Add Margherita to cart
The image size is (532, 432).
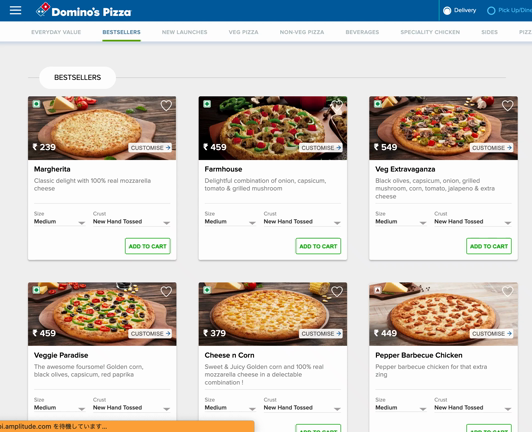(x=148, y=246)
